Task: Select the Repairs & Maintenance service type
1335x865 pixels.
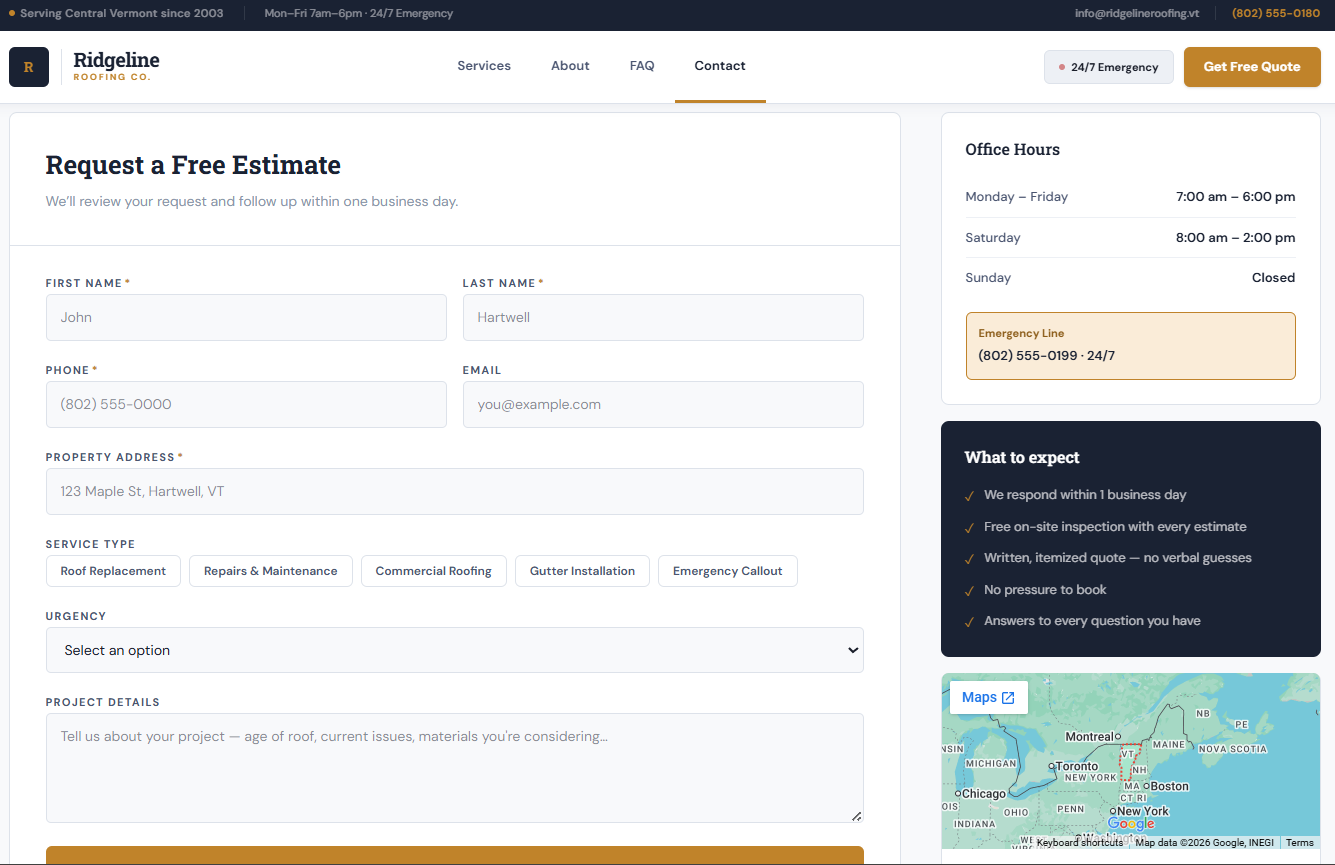Action: (270, 571)
